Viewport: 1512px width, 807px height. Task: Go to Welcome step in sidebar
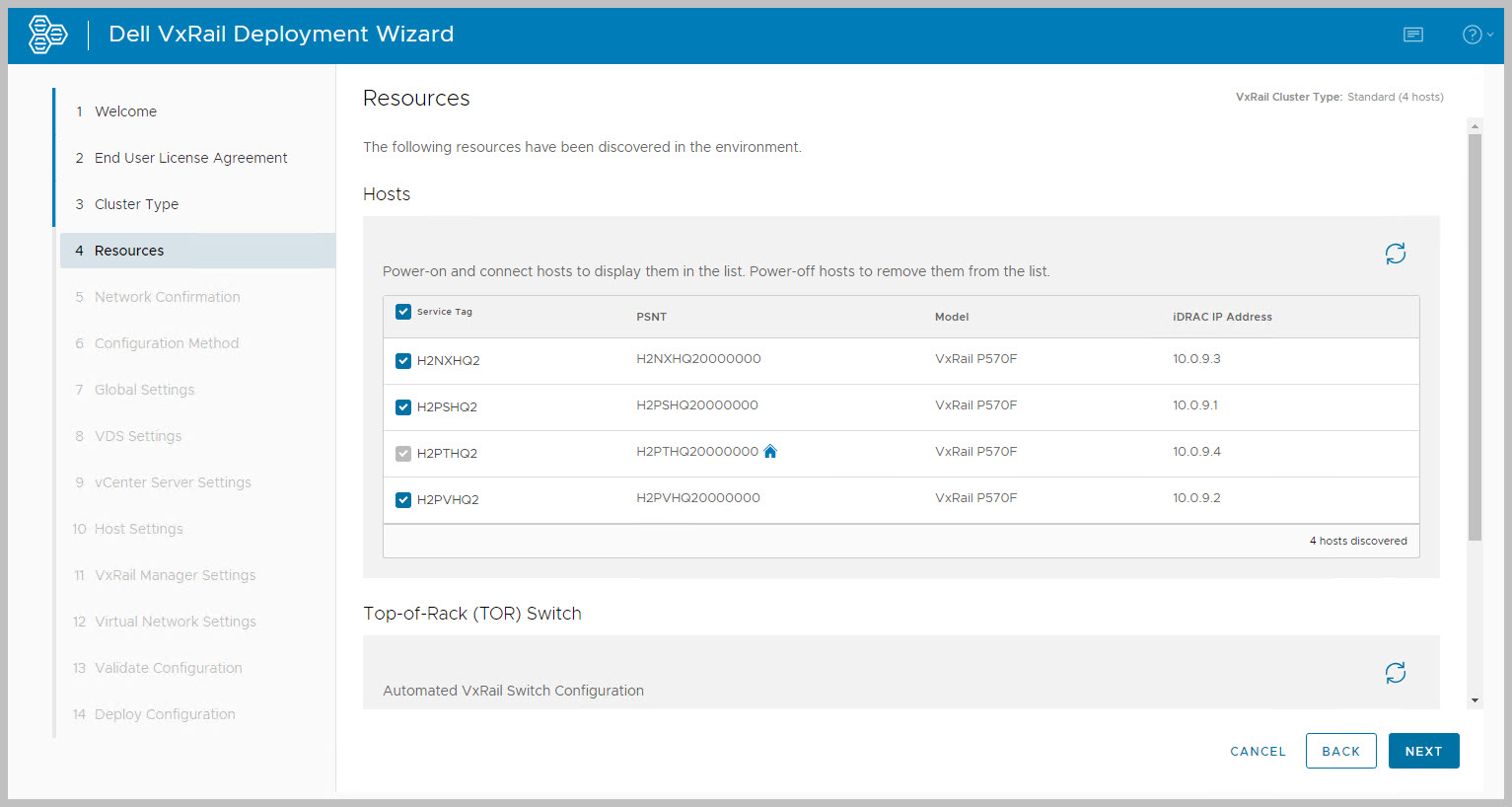click(125, 111)
